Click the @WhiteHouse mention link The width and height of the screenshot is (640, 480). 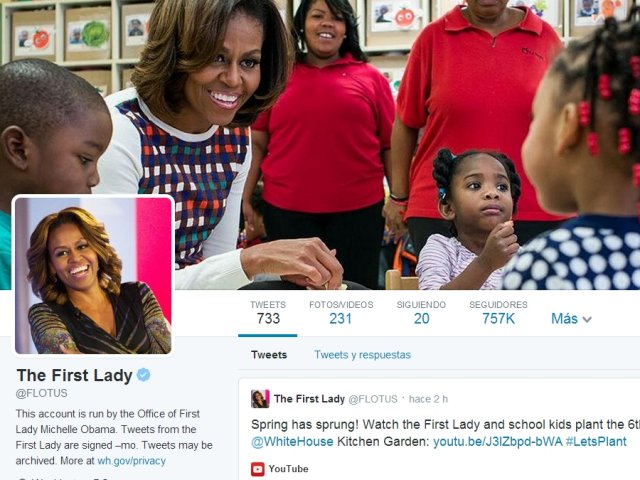292,442
